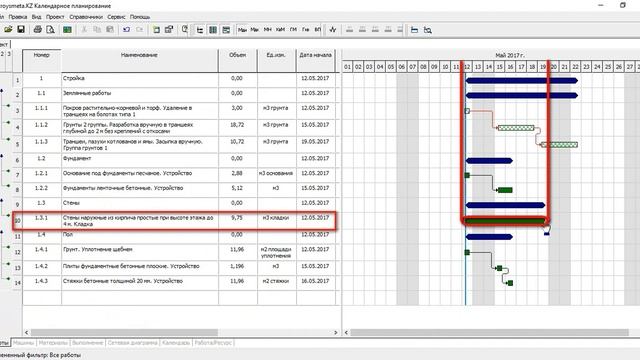
Task: Click the dark blue Стройка summary Gantt bar
Action: pos(522,80)
